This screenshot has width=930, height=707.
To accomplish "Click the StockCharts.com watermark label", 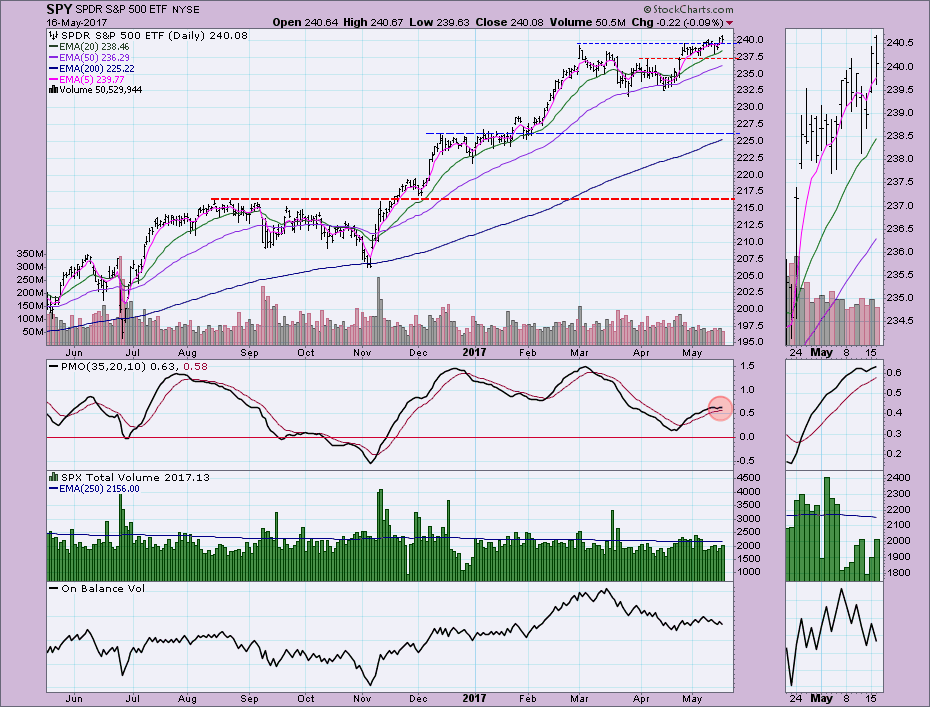I will (x=689, y=9).
